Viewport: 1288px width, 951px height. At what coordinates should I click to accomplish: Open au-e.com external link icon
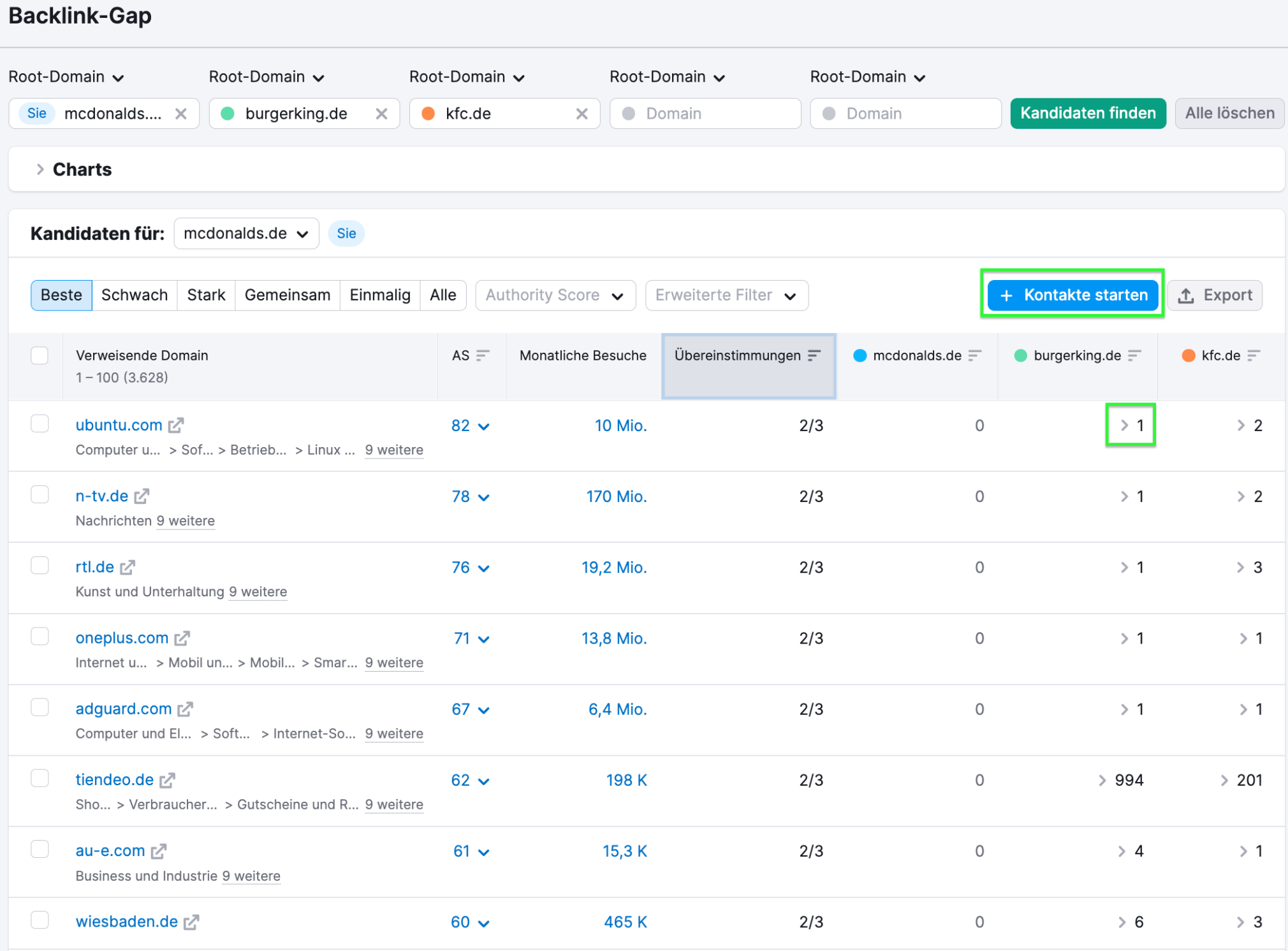[x=159, y=850]
